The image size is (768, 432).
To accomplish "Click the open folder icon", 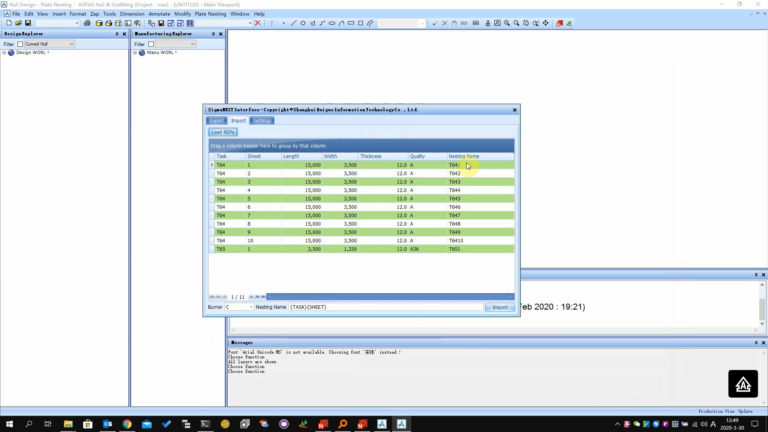I will 18,23.
